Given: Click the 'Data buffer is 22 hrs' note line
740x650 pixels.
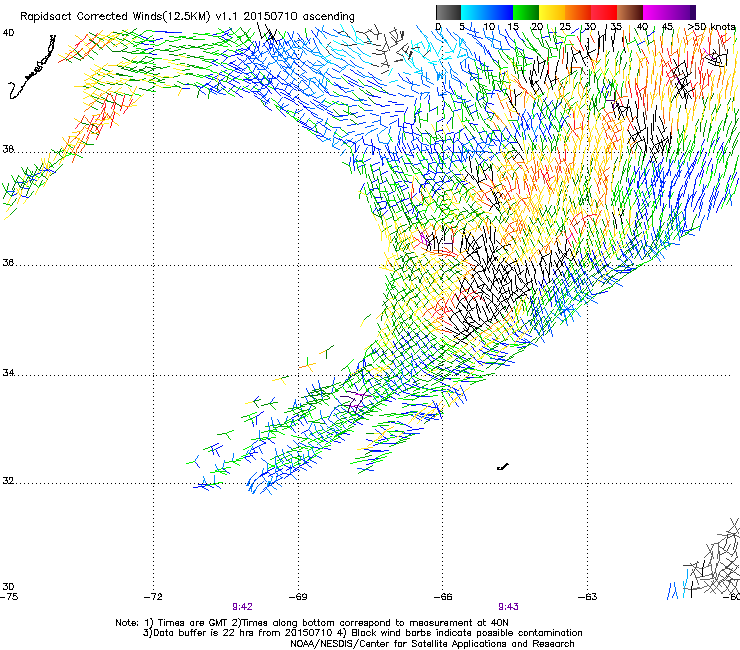Looking at the screenshot, I should [x=362, y=633].
